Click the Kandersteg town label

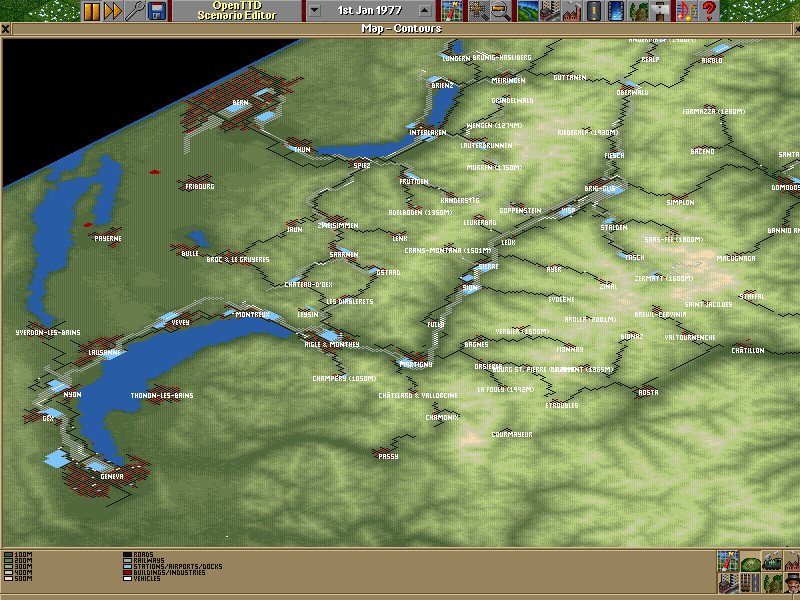(x=460, y=201)
